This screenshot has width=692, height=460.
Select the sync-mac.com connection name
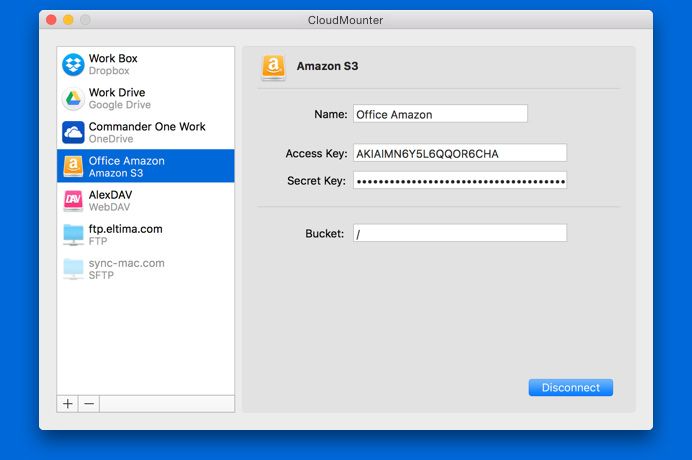point(127,263)
